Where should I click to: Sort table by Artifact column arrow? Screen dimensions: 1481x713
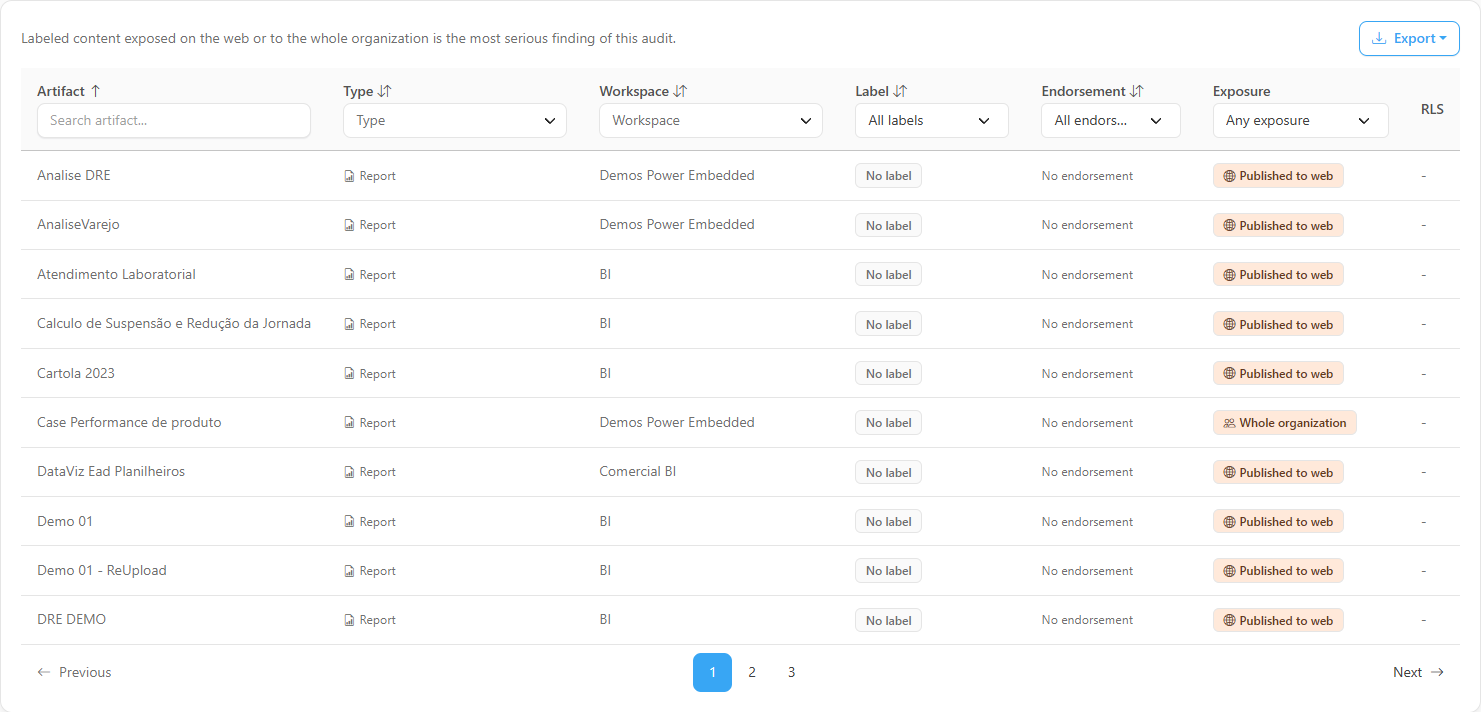(x=95, y=91)
